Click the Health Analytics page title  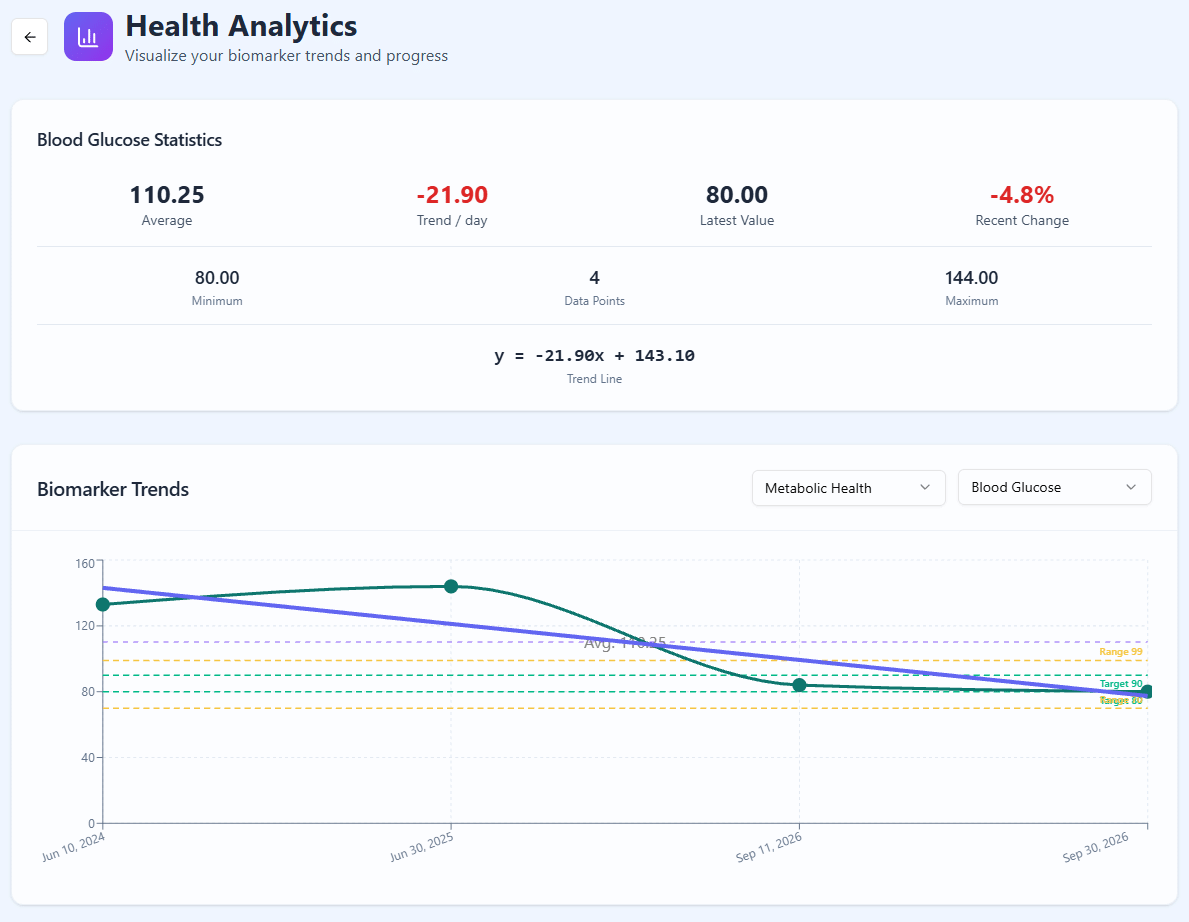pyautogui.click(x=241, y=26)
